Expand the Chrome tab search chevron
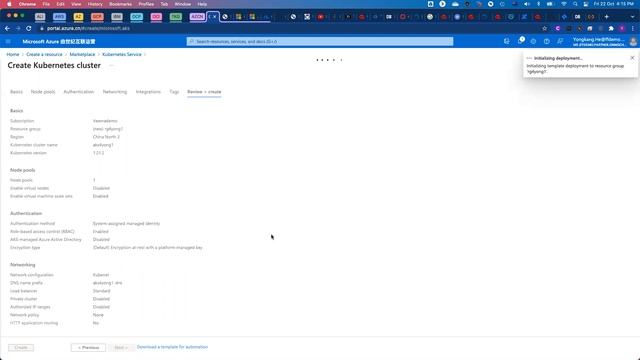640x360 pixels. [633, 17]
